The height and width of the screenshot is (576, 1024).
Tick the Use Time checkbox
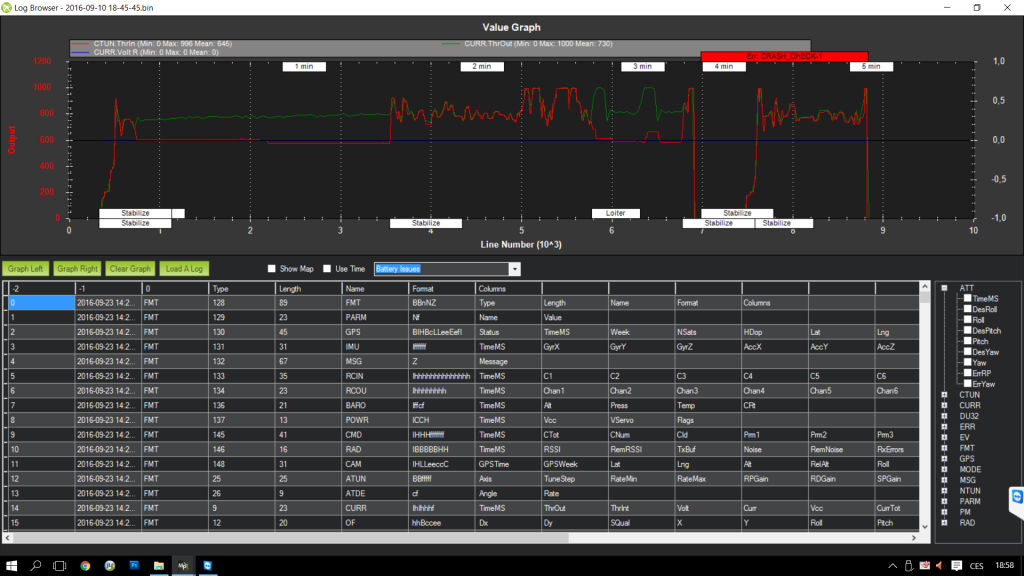click(327, 269)
